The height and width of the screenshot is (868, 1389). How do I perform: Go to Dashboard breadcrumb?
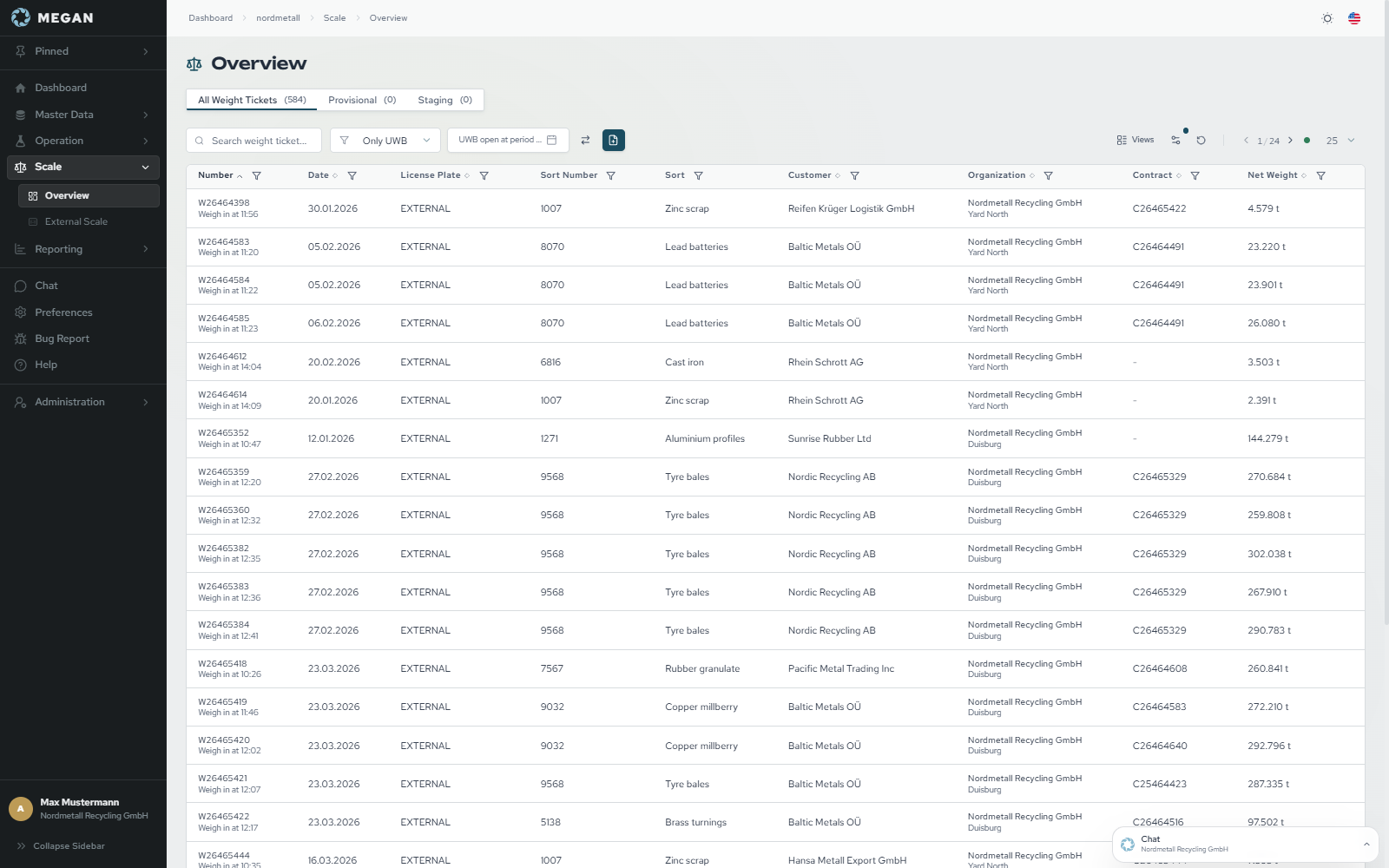(211, 18)
